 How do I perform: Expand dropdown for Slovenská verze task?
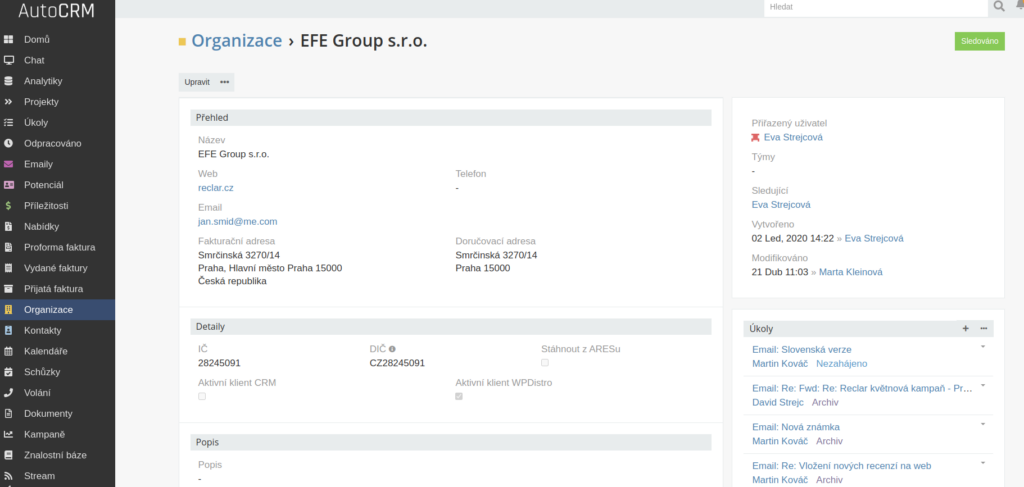point(983,347)
